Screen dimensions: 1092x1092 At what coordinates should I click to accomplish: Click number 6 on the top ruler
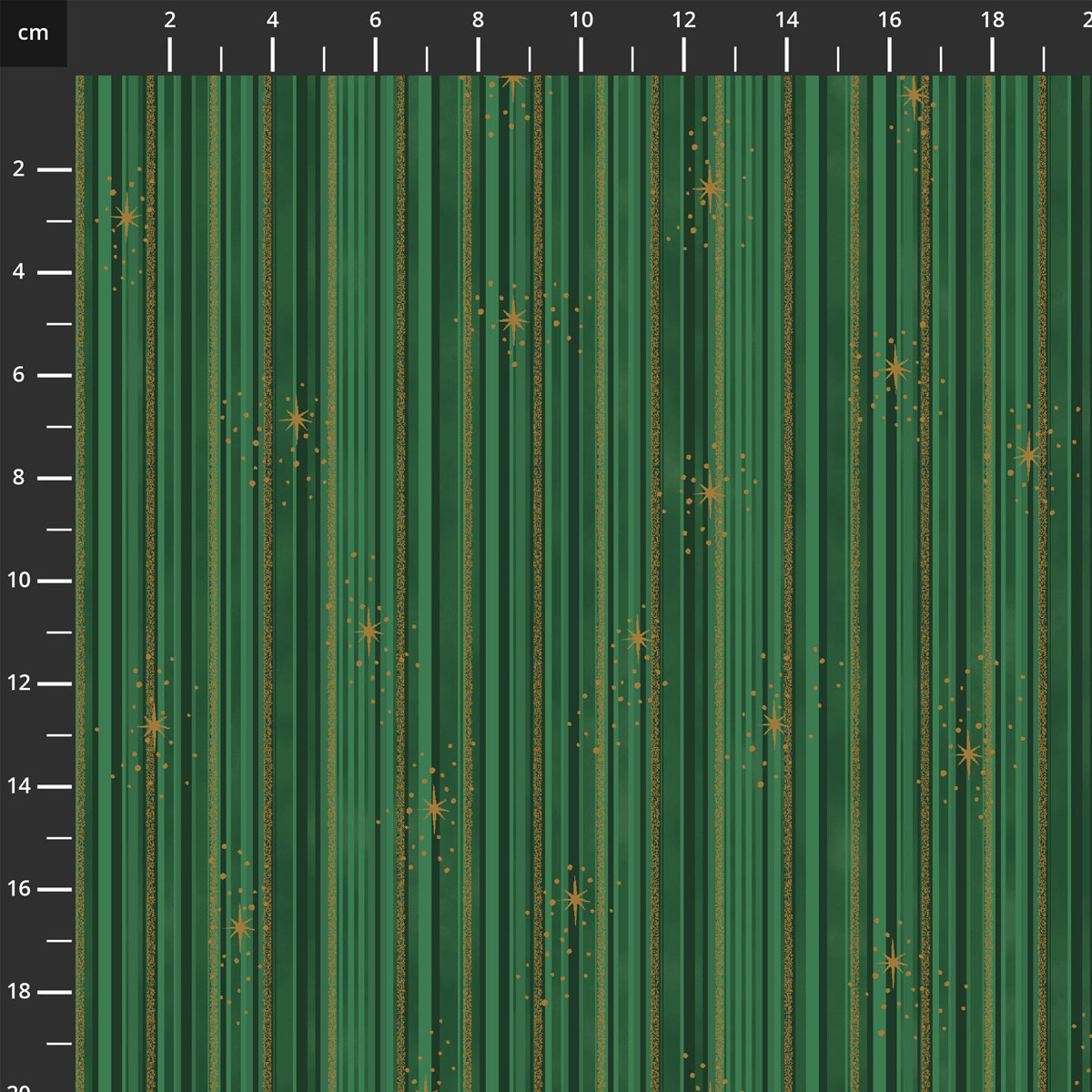tap(376, 21)
